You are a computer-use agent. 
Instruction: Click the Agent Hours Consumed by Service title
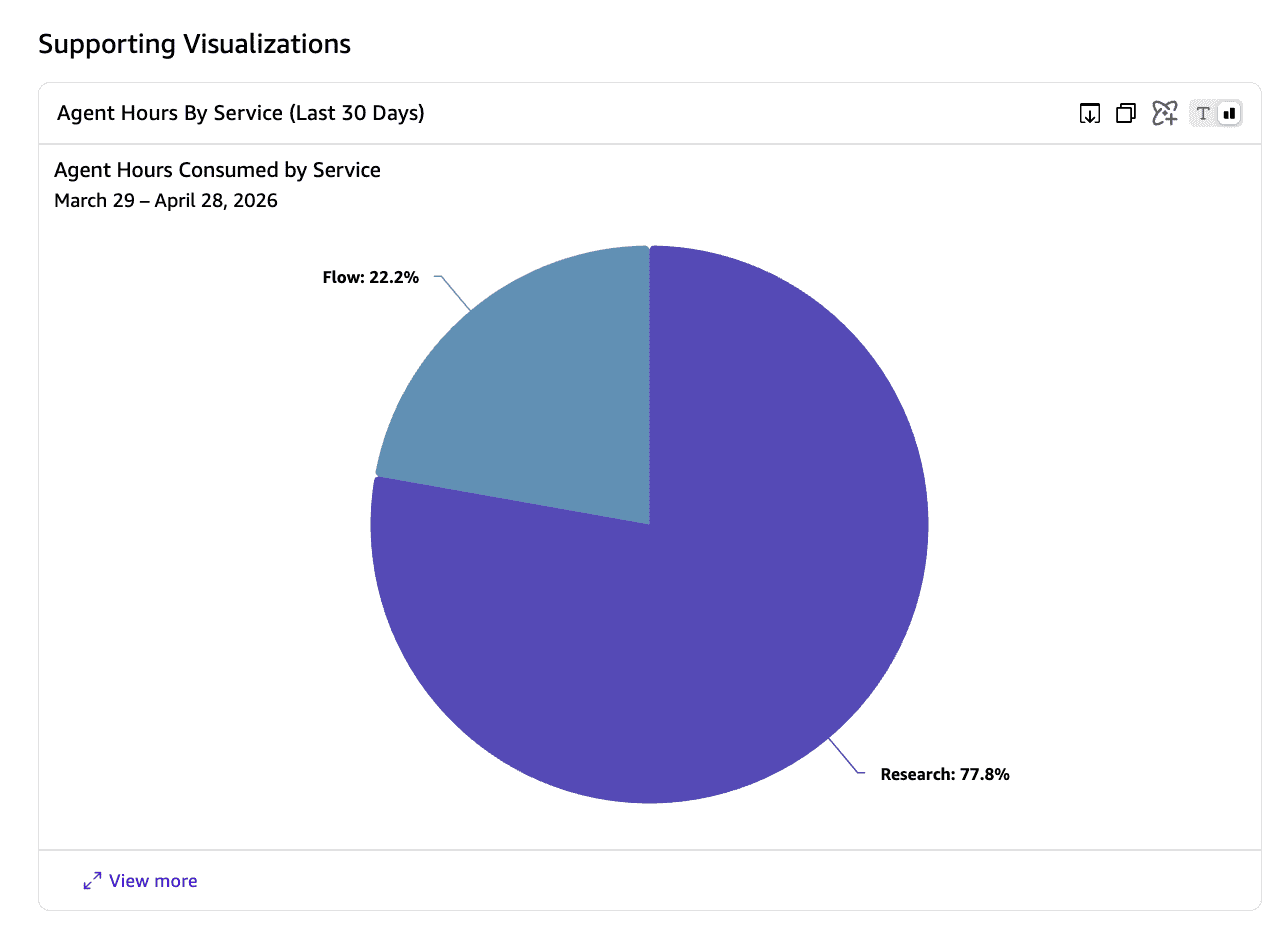pyautogui.click(x=217, y=170)
